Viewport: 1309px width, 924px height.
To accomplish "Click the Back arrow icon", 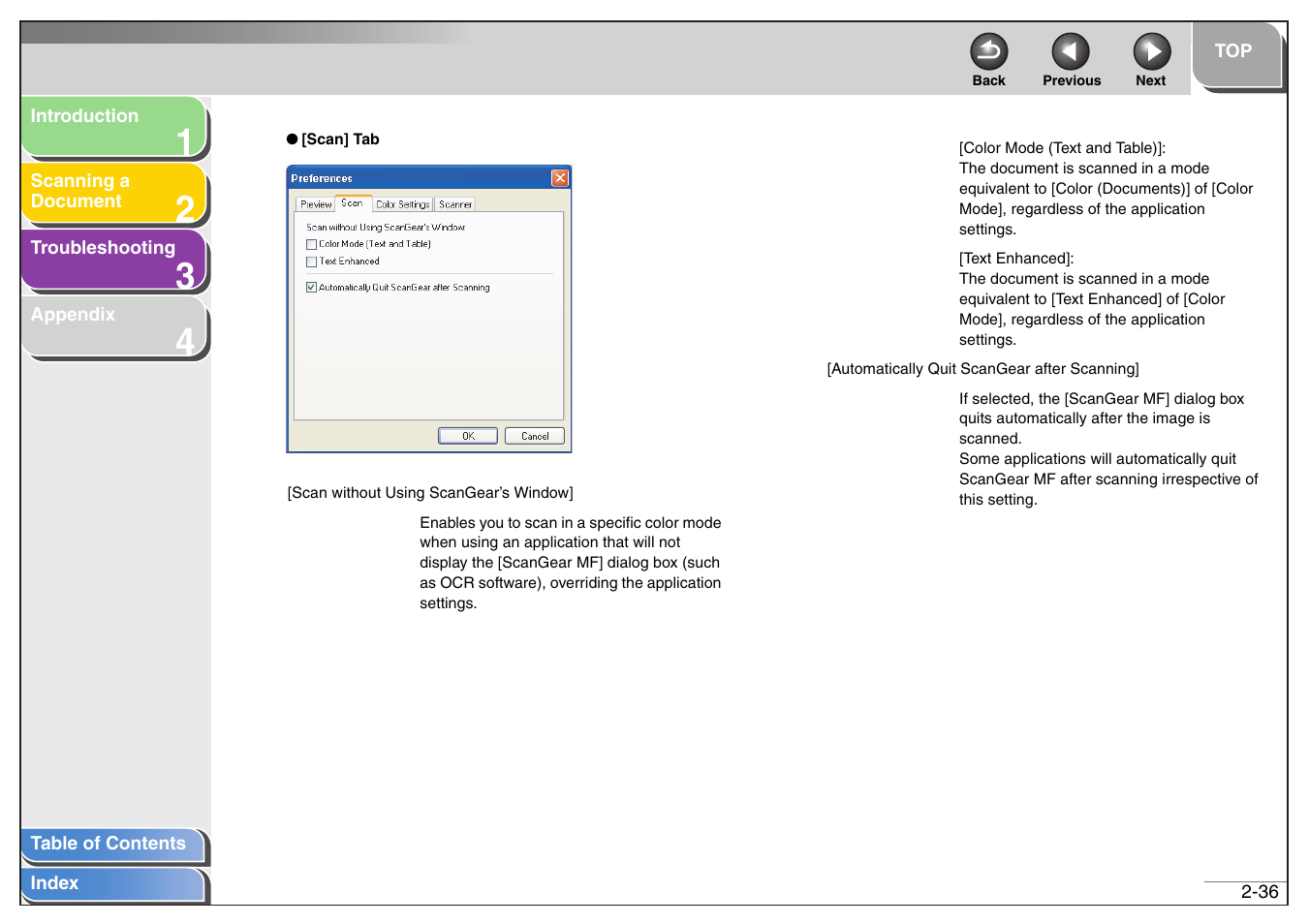I will tap(988, 51).
